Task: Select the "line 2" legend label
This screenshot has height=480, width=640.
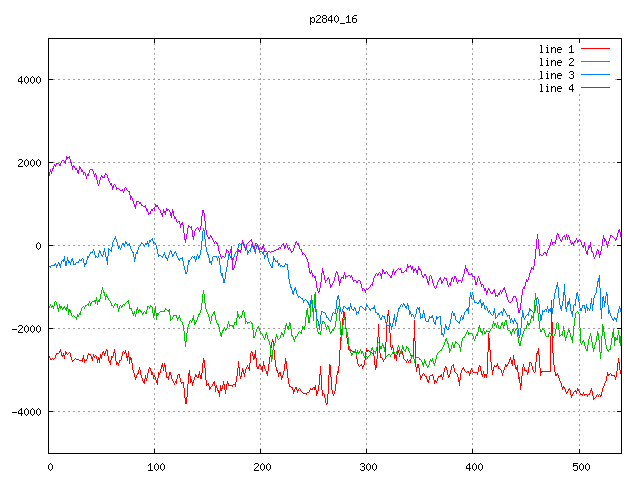Action: click(x=556, y=62)
